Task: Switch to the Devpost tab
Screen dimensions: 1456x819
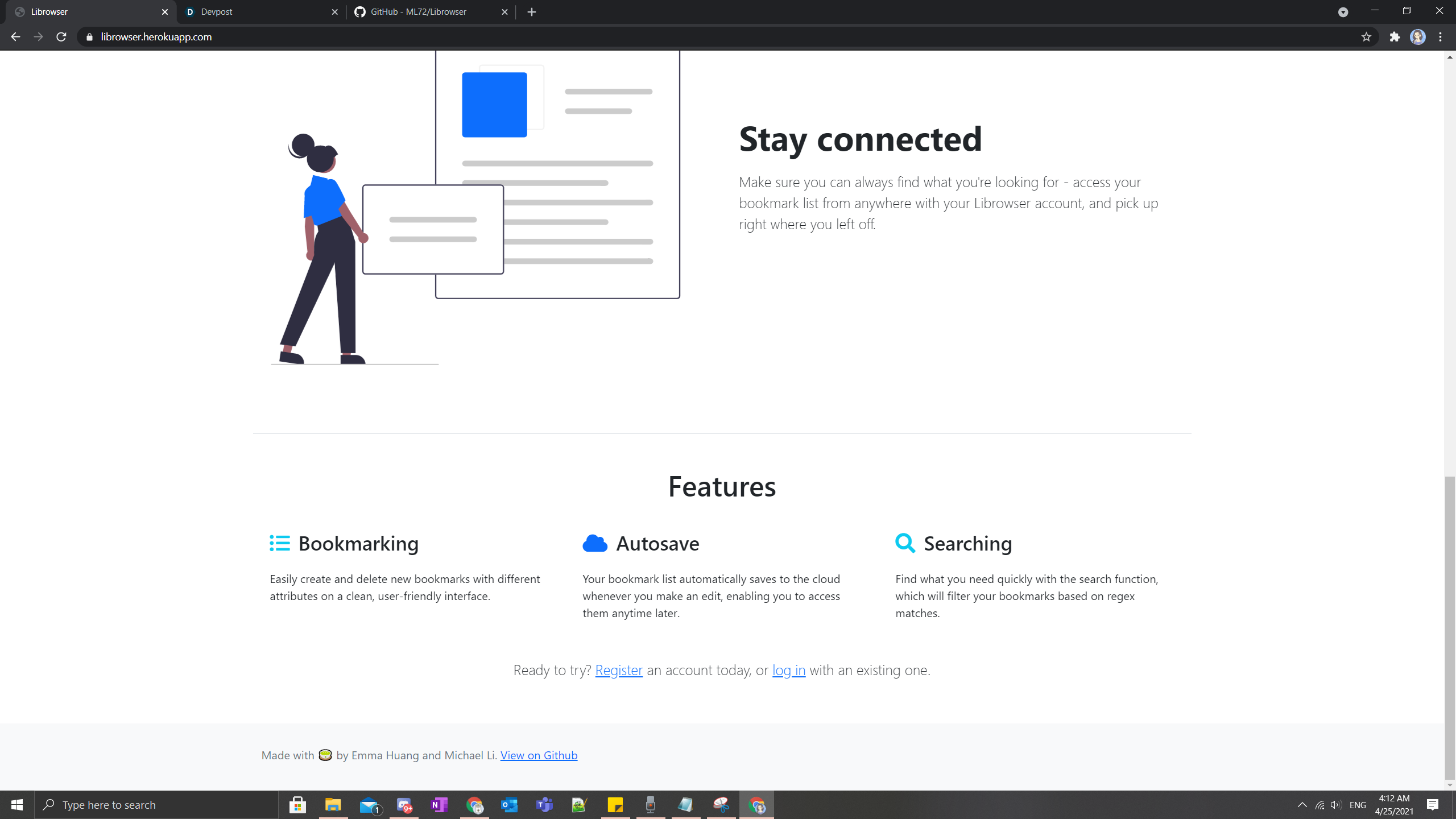Action: (259, 12)
